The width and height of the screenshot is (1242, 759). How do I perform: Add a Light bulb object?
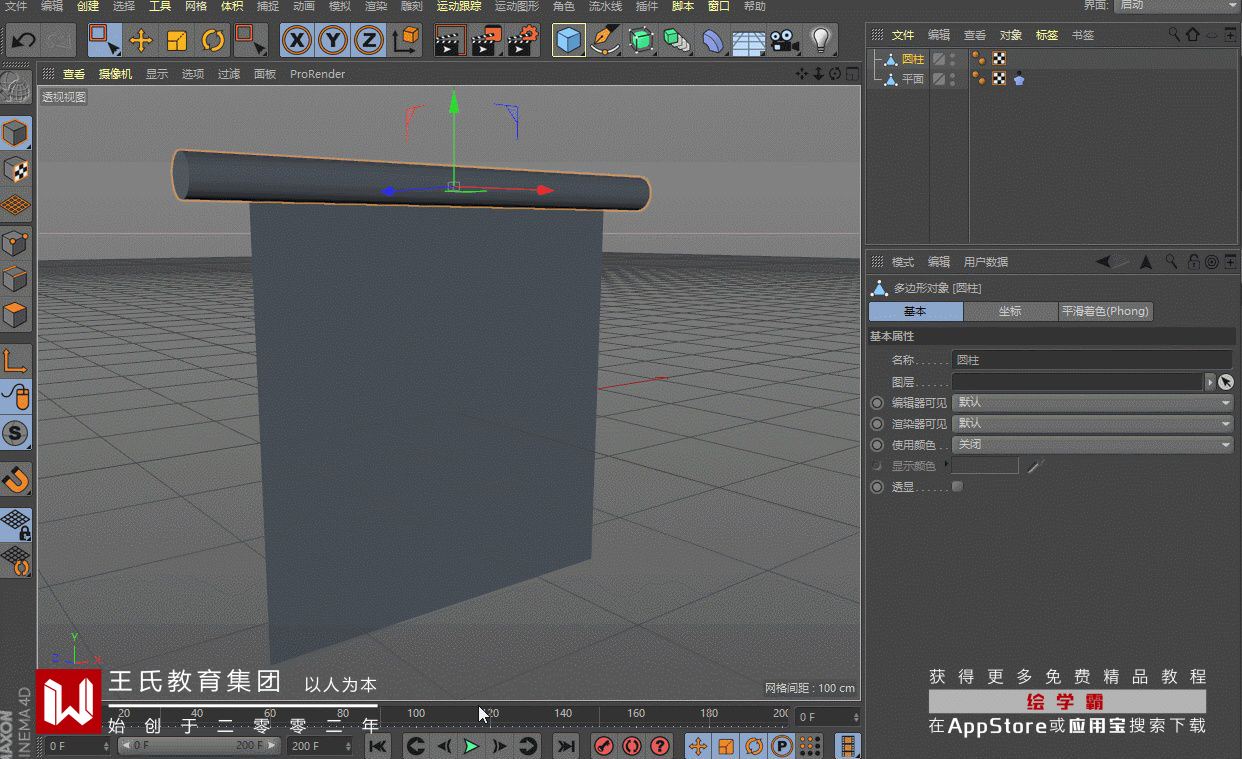click(821, 41)
